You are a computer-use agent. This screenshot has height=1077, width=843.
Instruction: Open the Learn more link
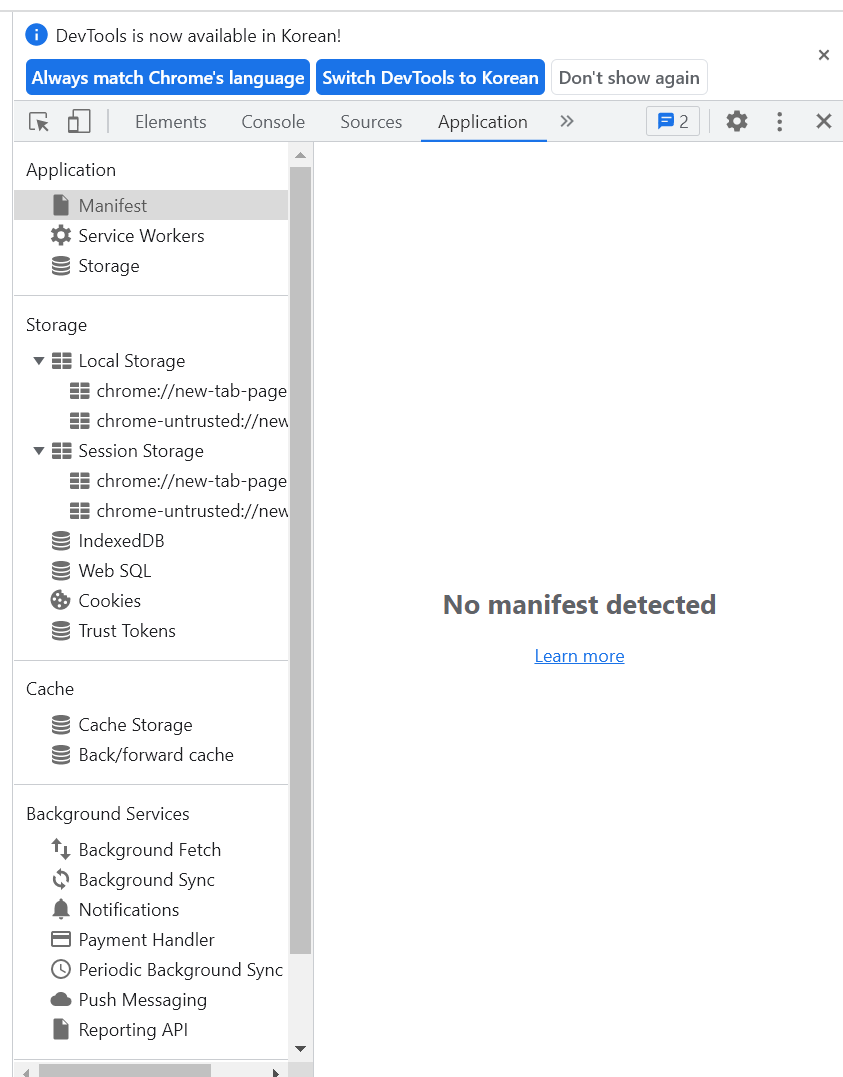point(579,656)
